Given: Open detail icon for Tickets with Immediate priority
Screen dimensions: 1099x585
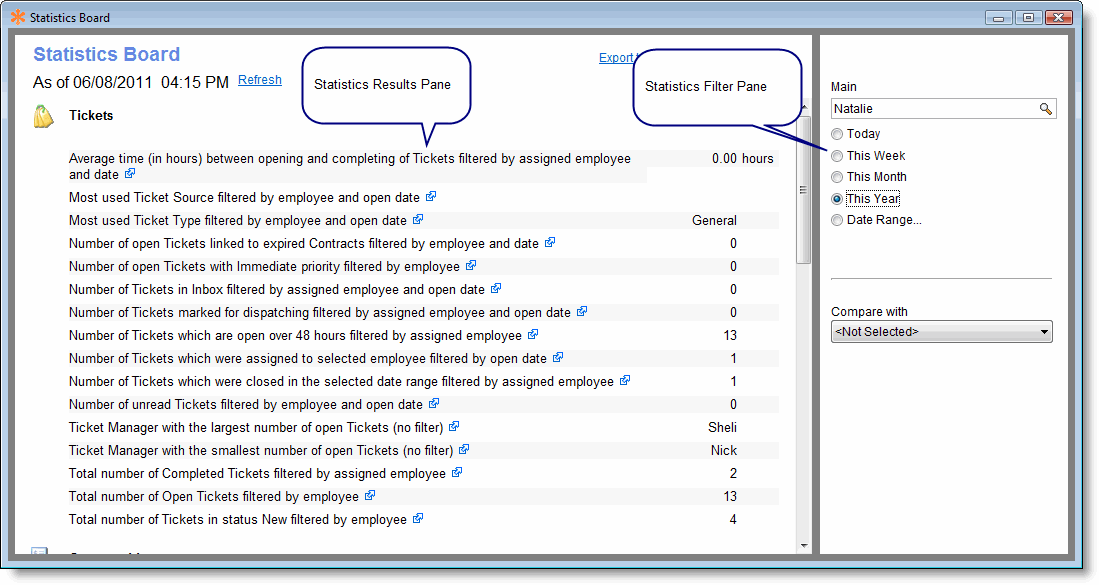Looking at the screenshot, I should pos(471,266).
